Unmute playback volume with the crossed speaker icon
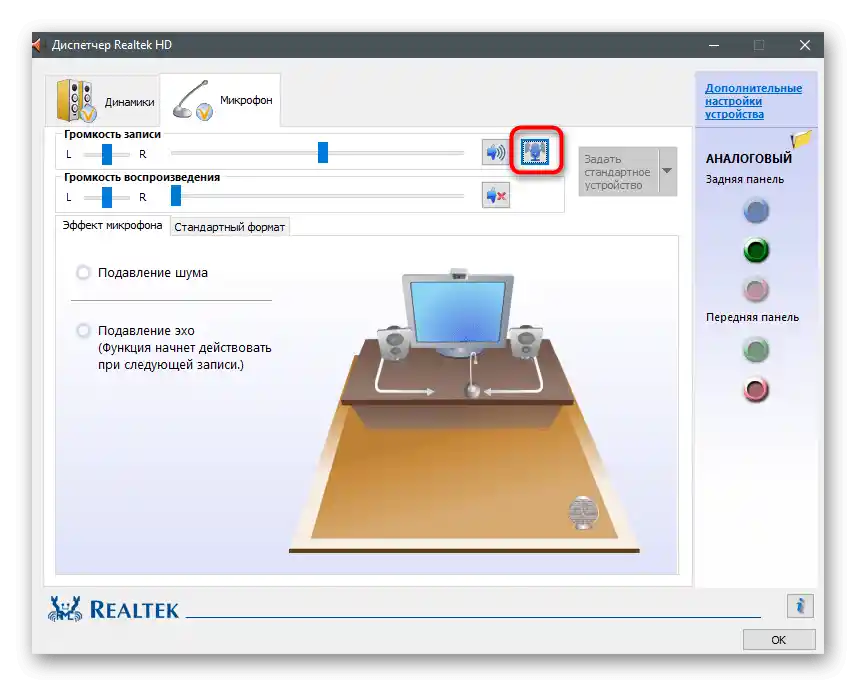856x686 pixels. [496, 195]
